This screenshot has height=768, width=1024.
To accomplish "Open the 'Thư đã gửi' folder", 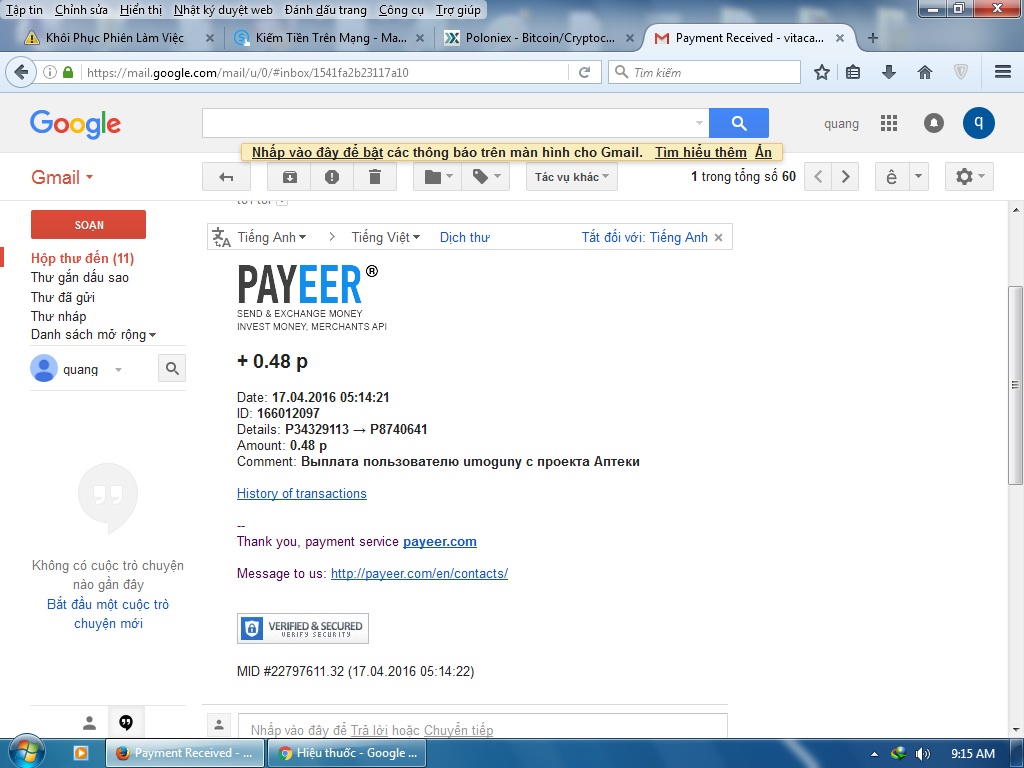I will pyautogui.click(x=63, y=297).
